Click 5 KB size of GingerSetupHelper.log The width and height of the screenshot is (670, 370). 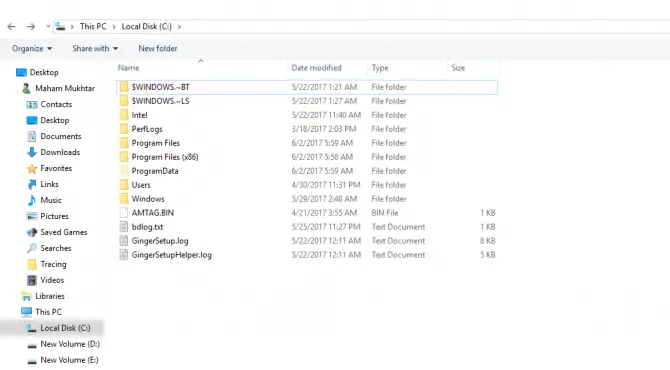point(488,255)
